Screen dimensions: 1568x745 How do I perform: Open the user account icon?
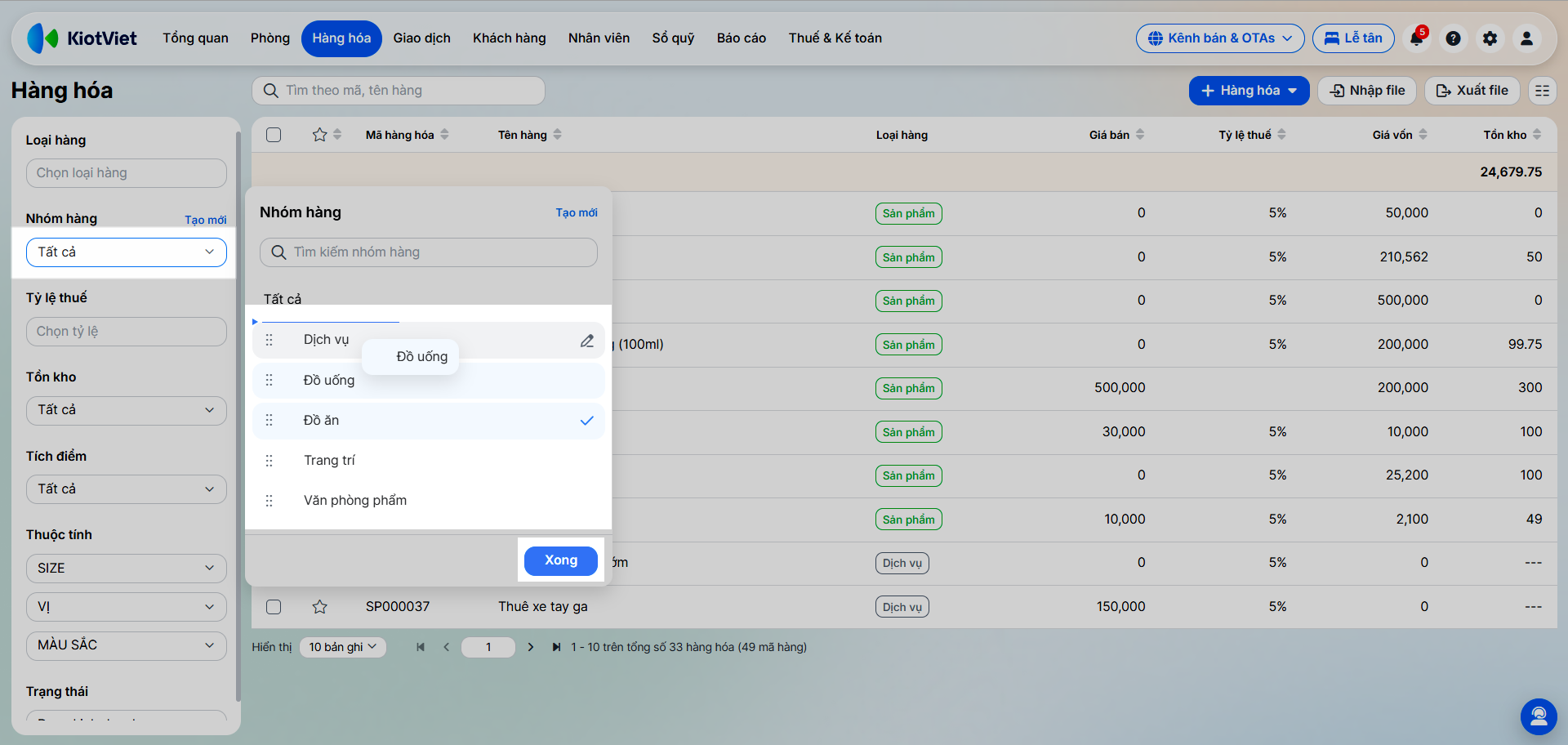(x=1526, y=38)
